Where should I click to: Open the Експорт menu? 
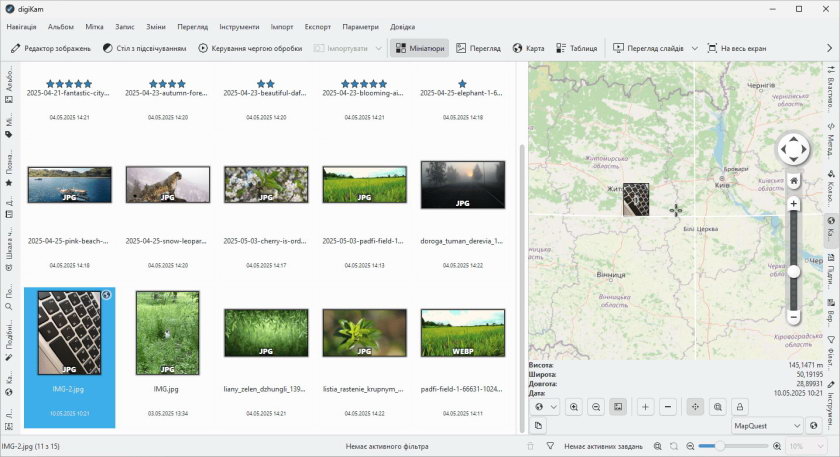coord(317,27)
